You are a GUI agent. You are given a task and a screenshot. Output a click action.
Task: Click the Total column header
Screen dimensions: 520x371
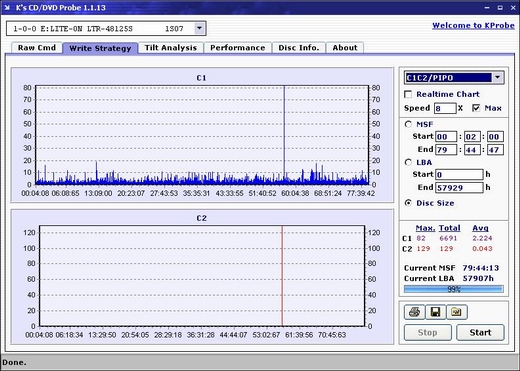(449, 228)
